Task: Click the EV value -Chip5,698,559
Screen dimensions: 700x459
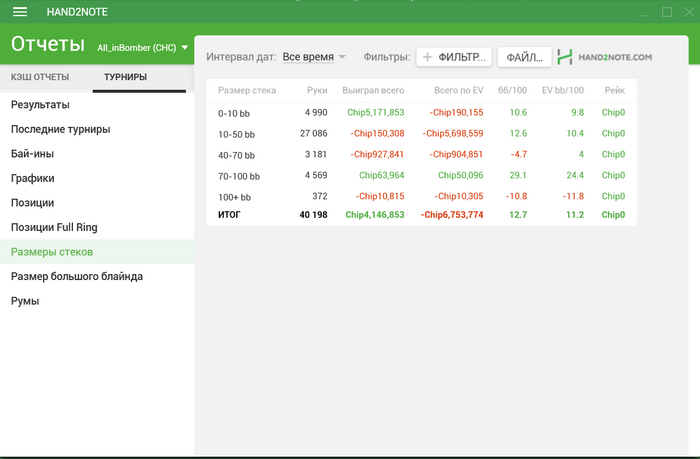Action: pyautogui.click(x=453, y=134)
